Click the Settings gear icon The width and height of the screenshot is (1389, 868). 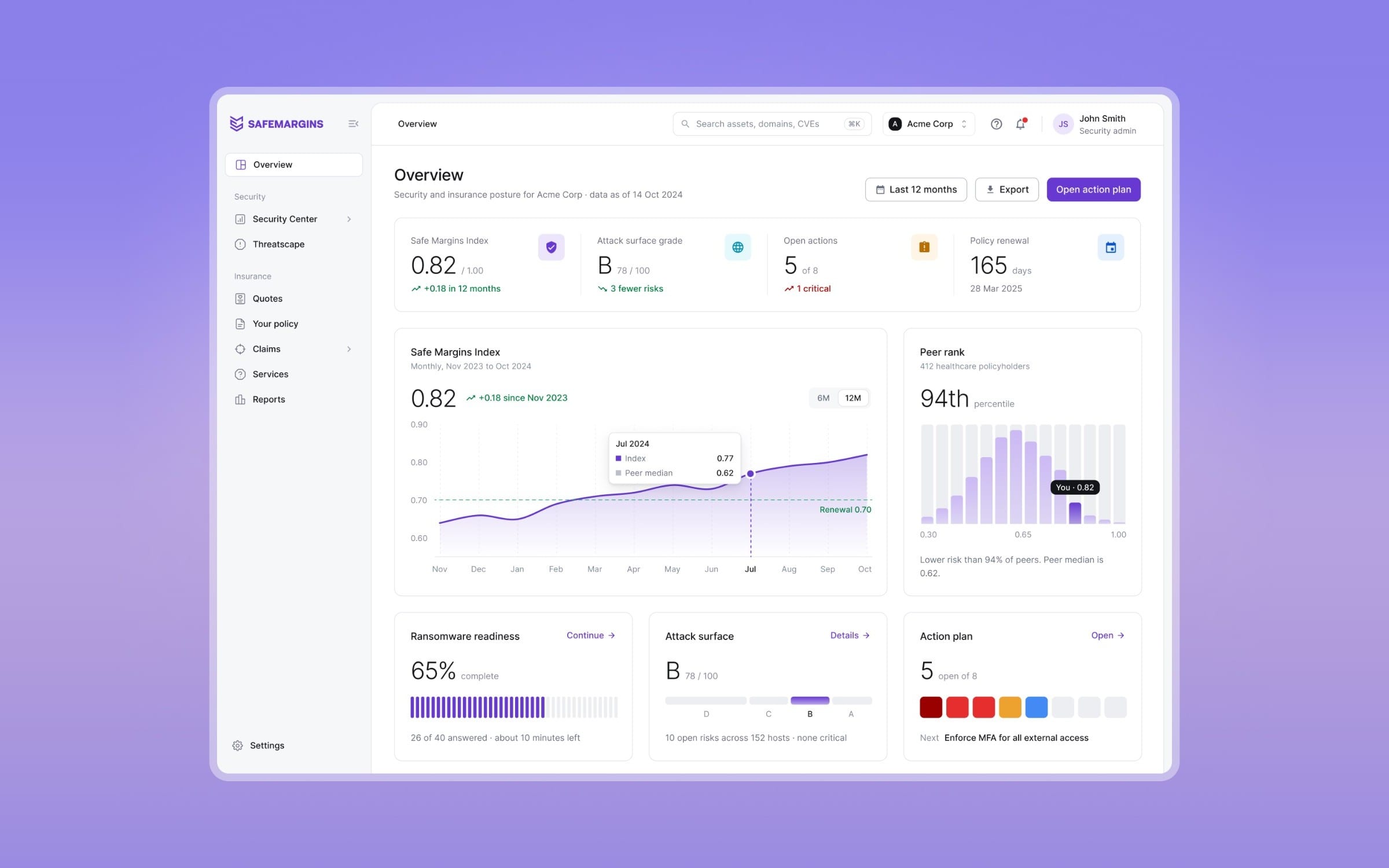point(238,745)
